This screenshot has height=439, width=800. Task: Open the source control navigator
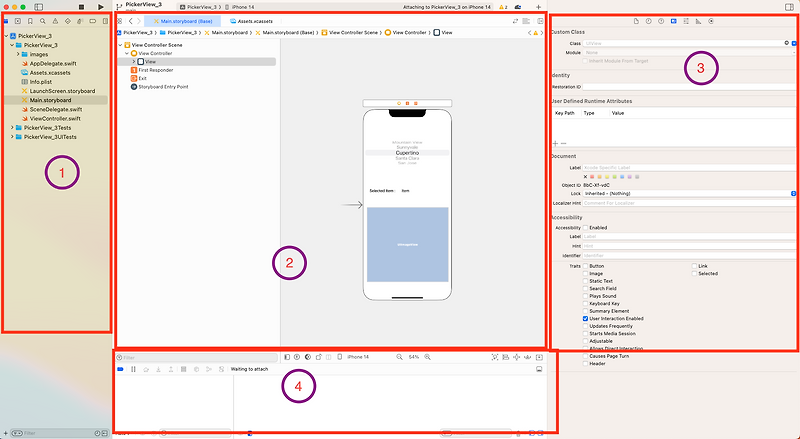tap(18, 21)
